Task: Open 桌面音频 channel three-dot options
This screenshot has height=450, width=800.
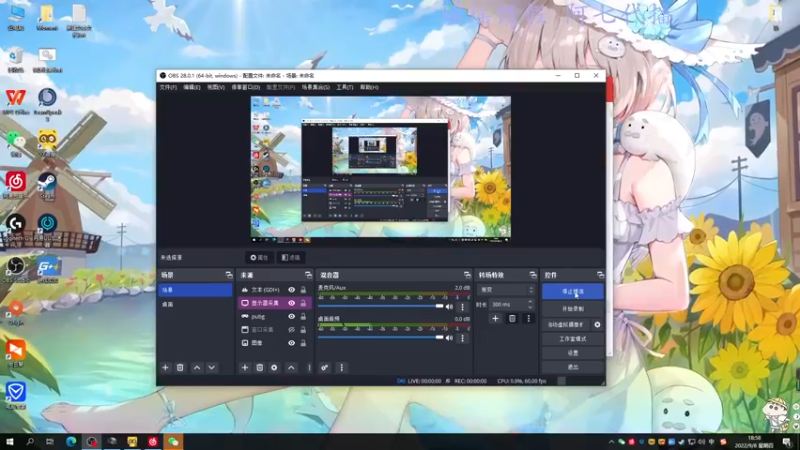Action: pos(462,338)
